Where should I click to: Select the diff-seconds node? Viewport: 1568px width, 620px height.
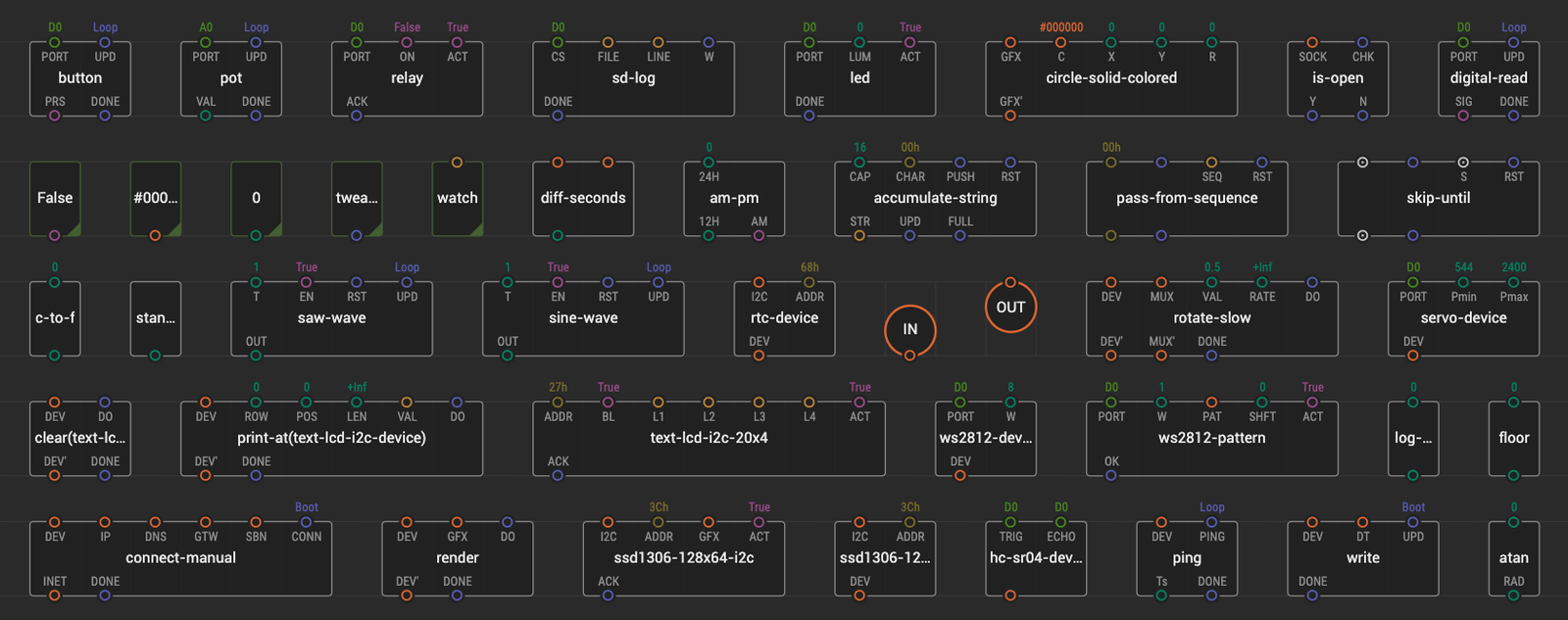click(583, 199)
